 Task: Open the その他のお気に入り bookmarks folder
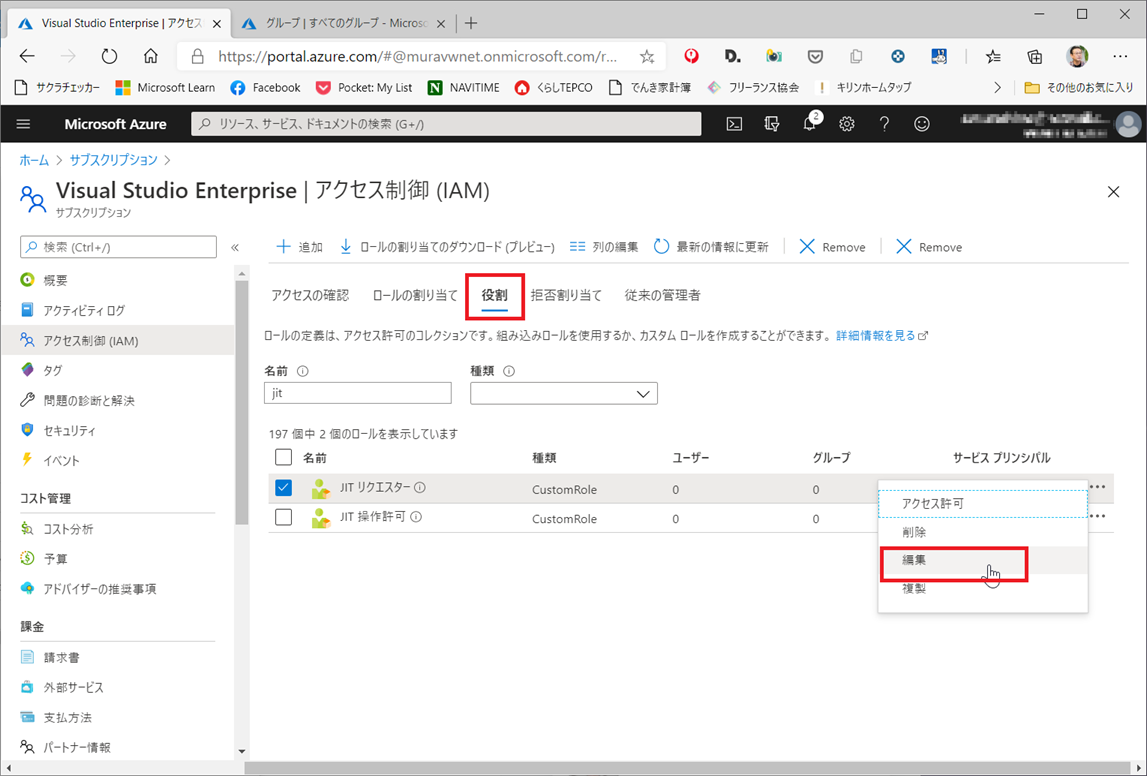(1079, 88)
